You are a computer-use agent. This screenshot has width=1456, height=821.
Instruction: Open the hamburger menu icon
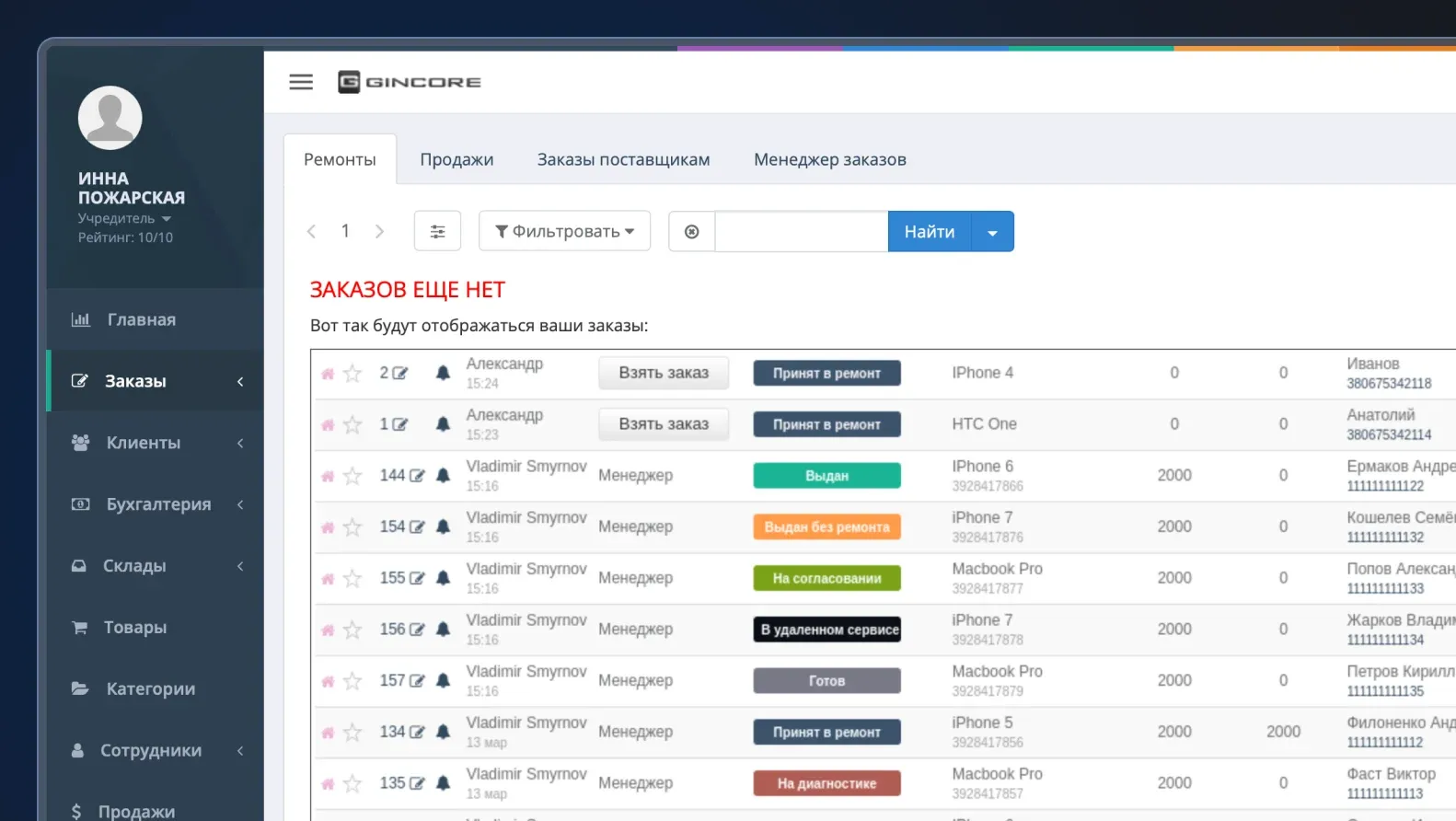301,82
